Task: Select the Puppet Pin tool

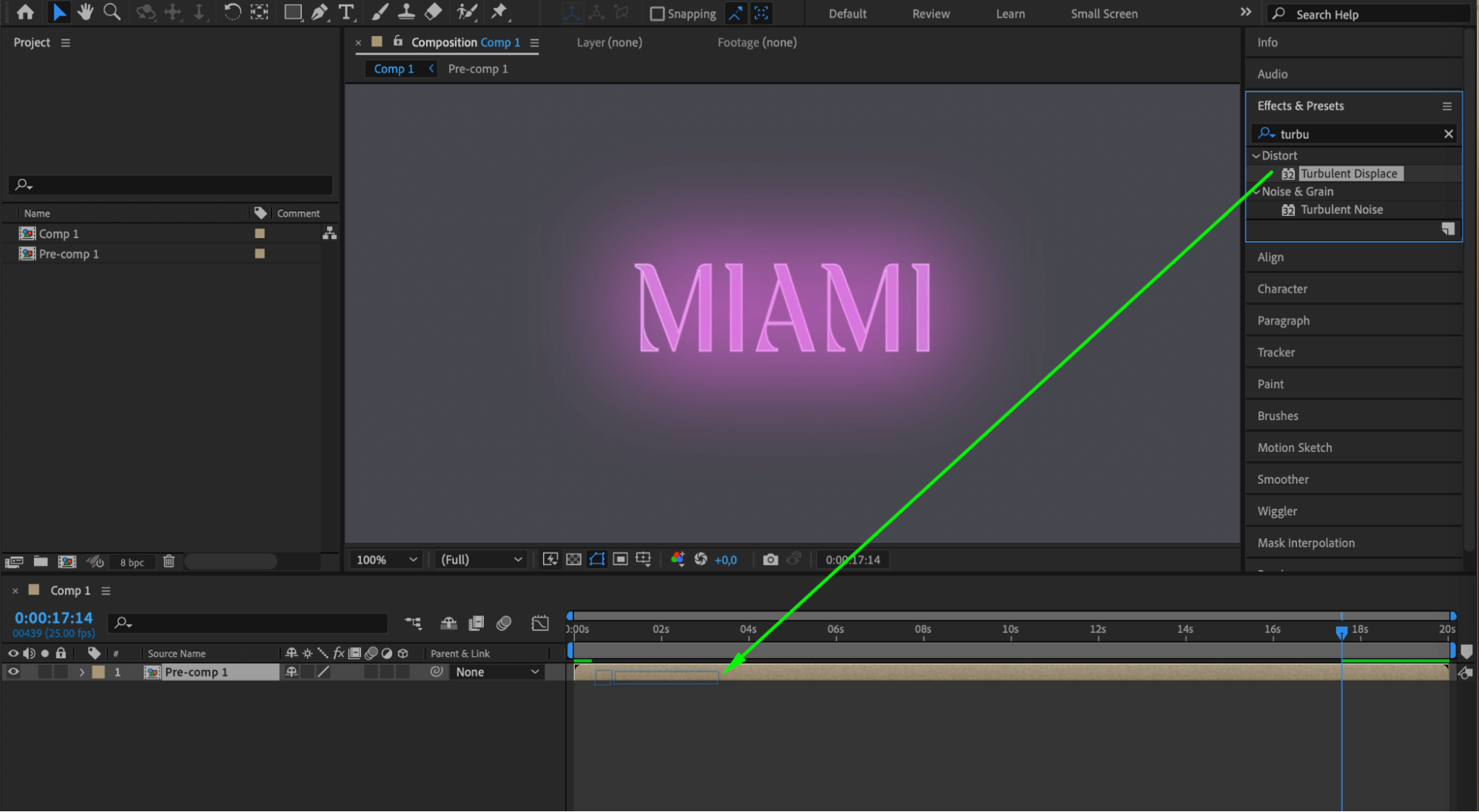Action: (499, 12)
